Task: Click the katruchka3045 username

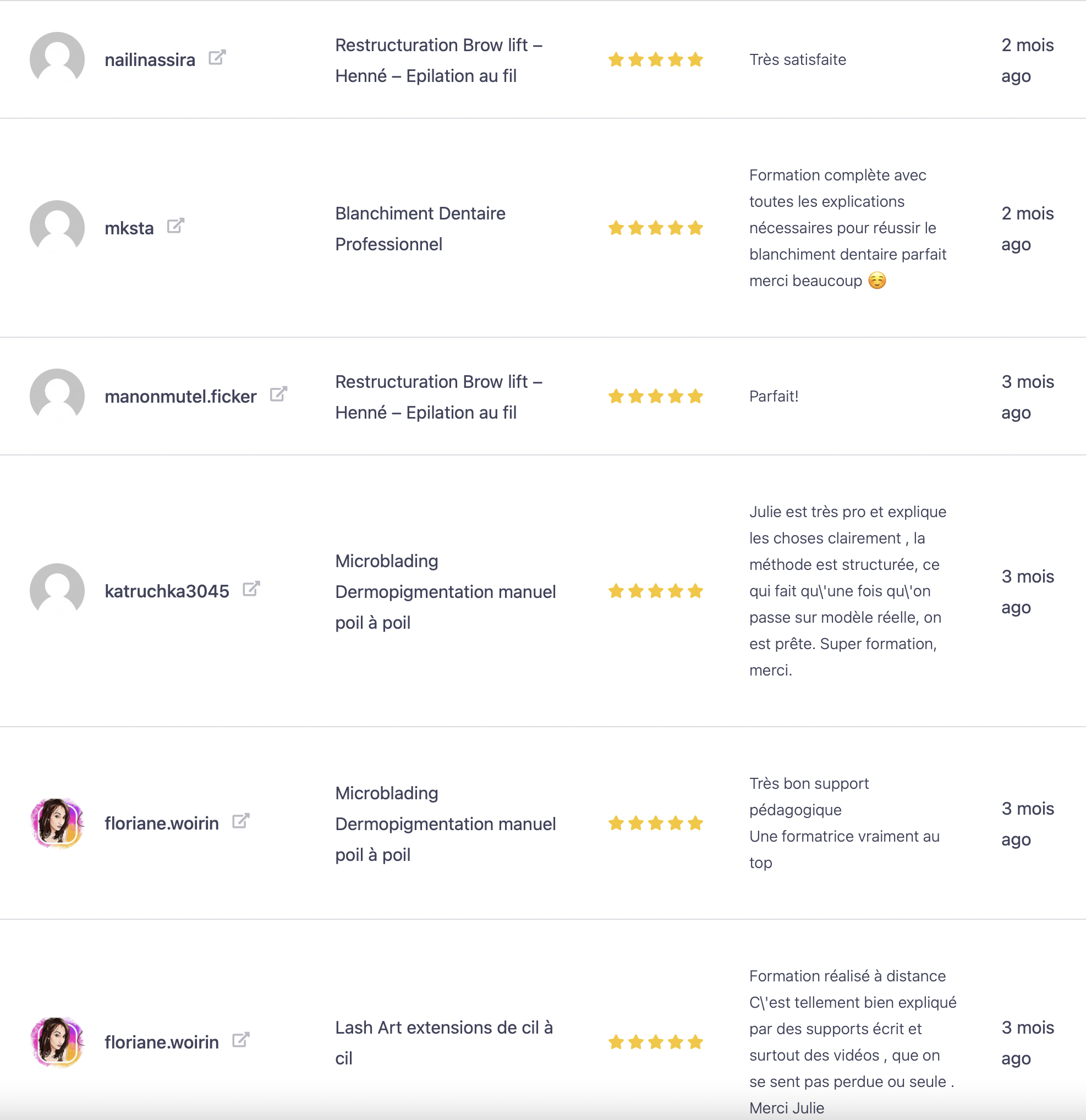Action: [x=167, y=591]
